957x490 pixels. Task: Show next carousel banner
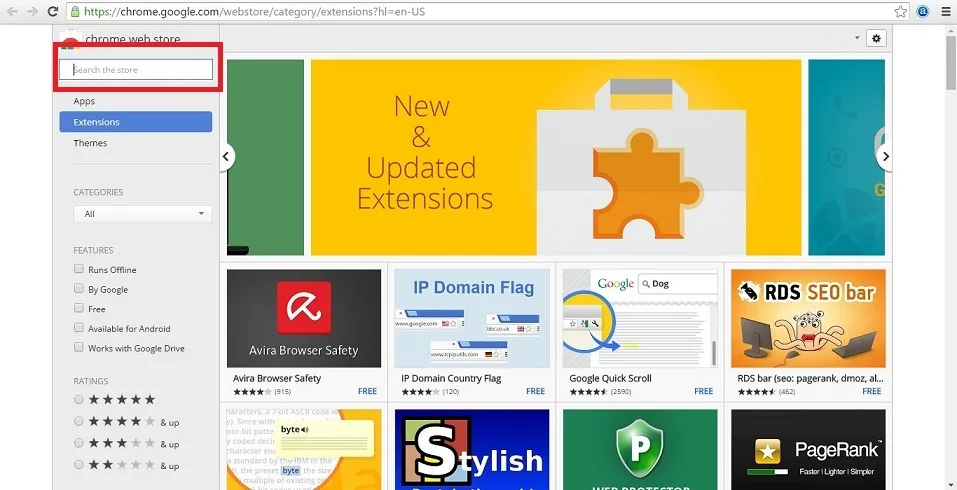click(x=884, y=157)
